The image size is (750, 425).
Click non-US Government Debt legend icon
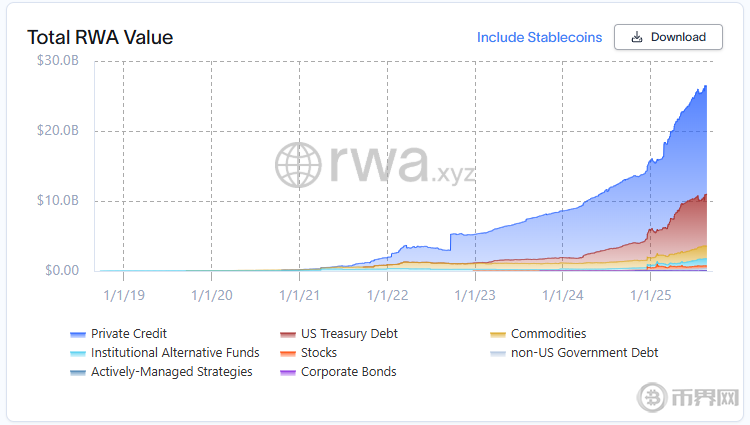(498, 353)
